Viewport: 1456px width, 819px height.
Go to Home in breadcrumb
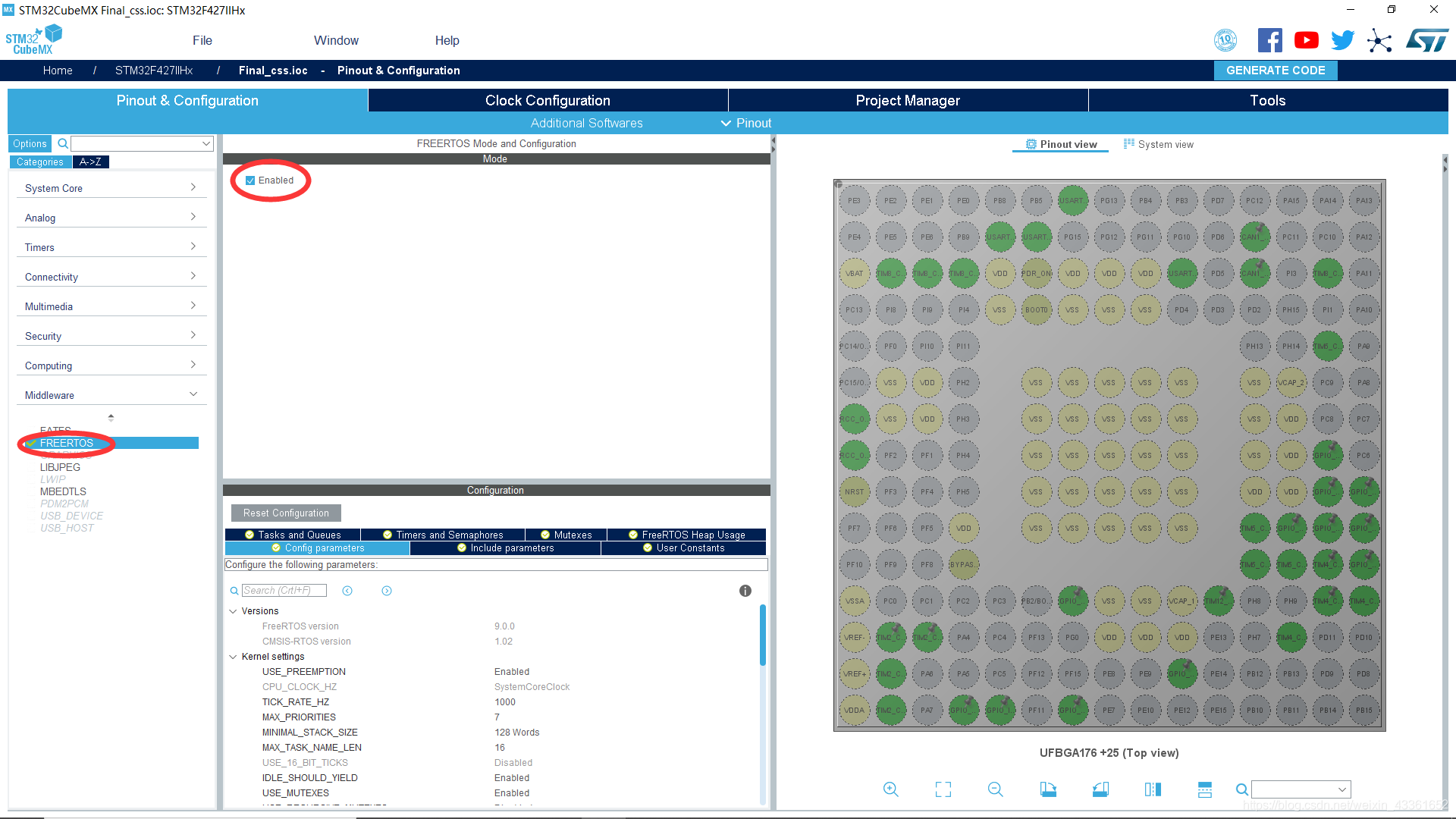click(x=58, y=71)
